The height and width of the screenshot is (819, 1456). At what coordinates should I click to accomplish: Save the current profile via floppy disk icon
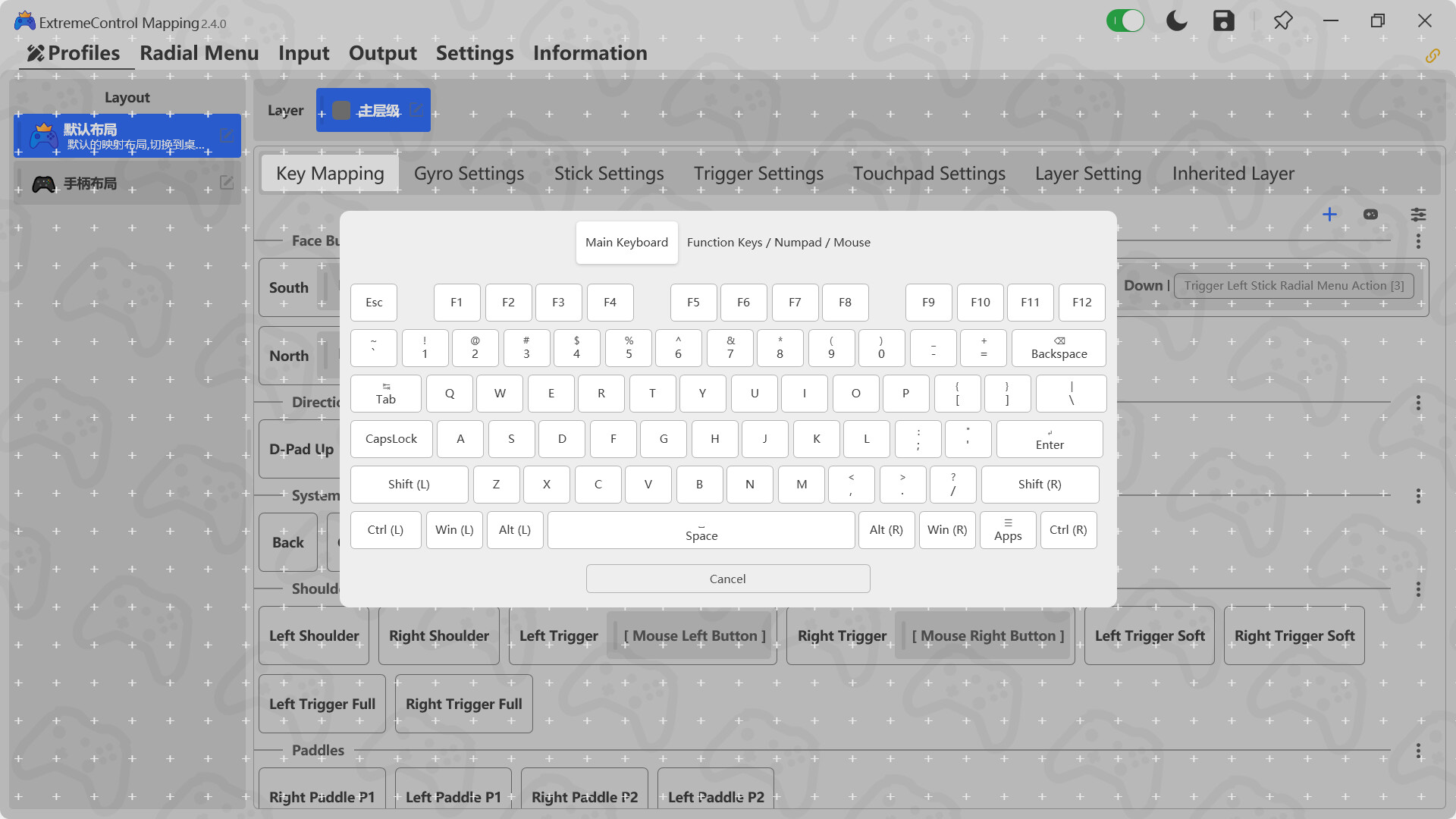coord(1223,20)
